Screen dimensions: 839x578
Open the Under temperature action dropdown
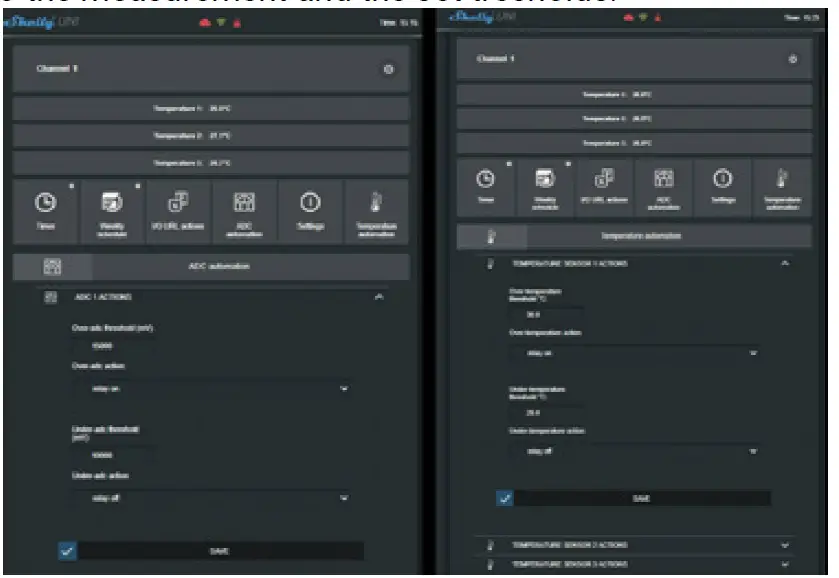pos(635,451)
